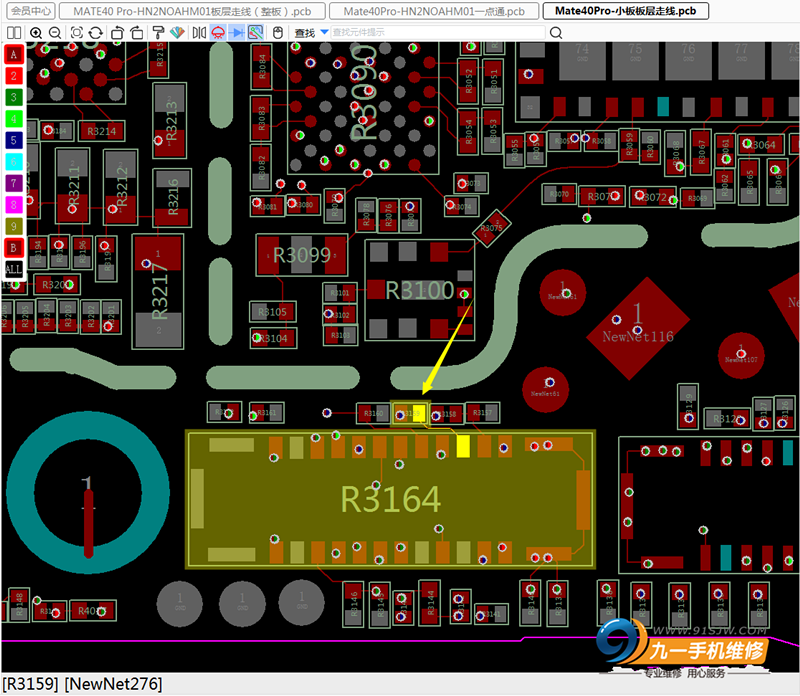Select the red layer A swatch
The height and width of the screenshot is (696, 800).
pos(14,54)
